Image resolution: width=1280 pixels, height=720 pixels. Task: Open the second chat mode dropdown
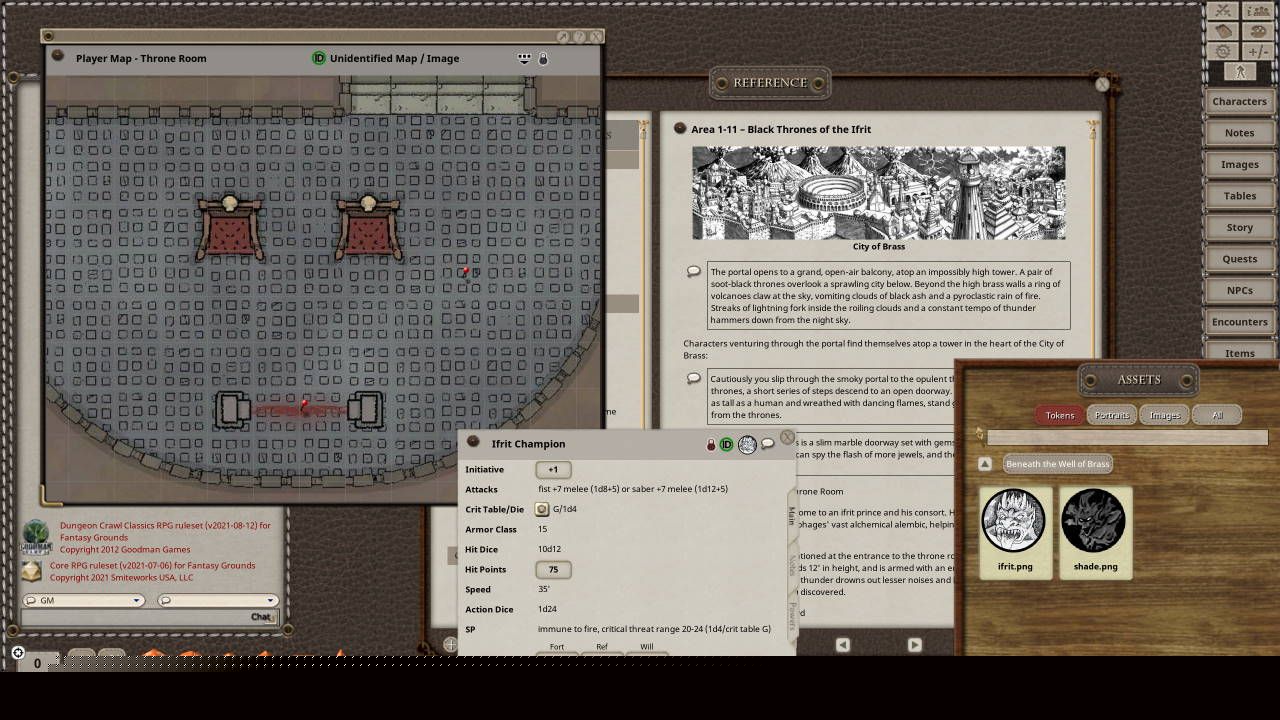point(217,601)
